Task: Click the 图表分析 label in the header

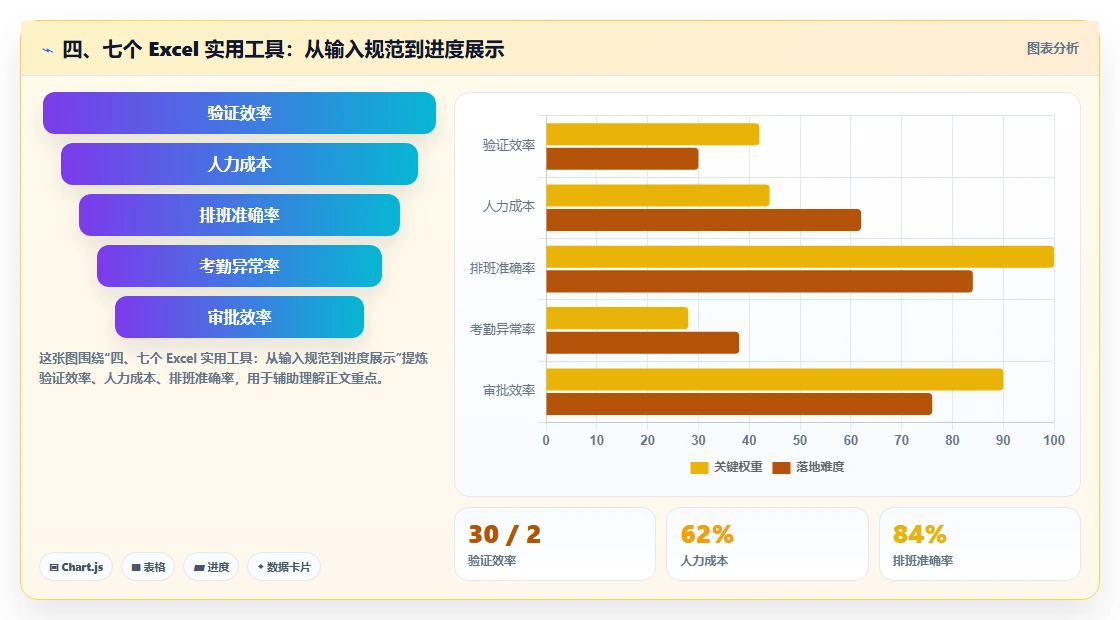Action: 1052,49
